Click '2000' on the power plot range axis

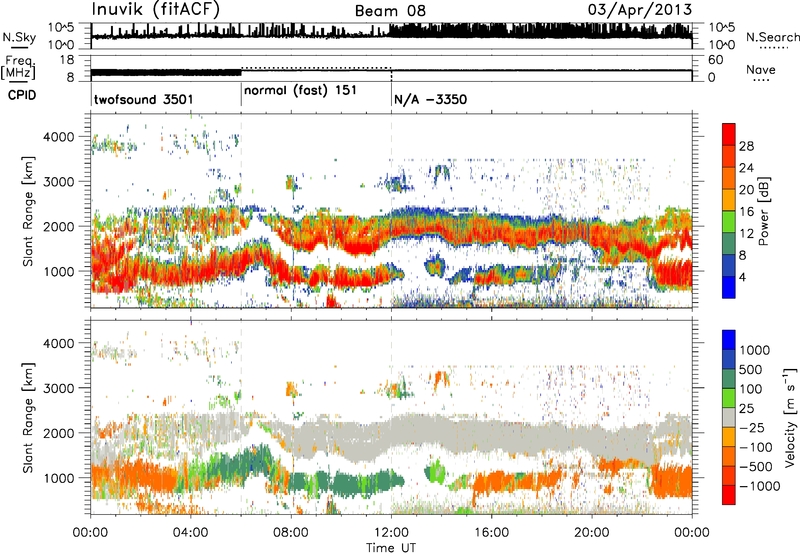(x=58, y=226)
